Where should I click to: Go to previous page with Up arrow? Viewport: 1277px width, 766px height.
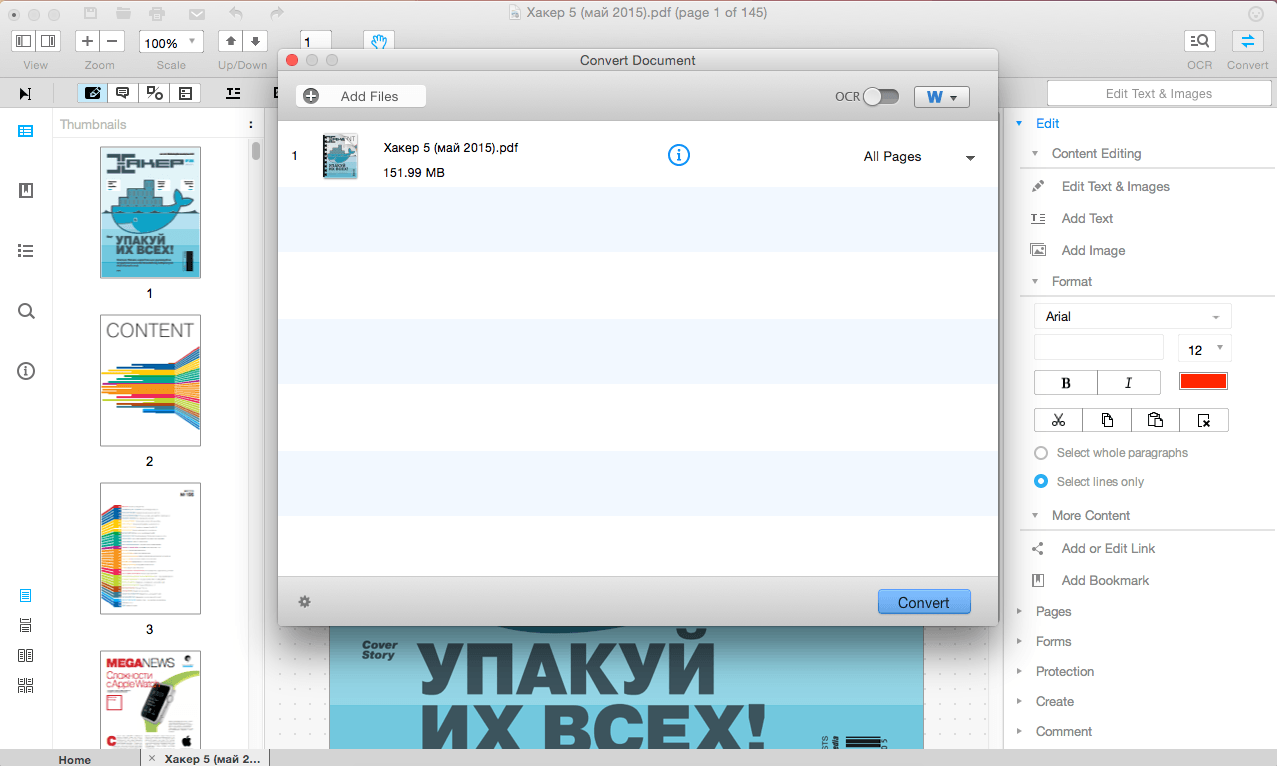tap(231, 42)
